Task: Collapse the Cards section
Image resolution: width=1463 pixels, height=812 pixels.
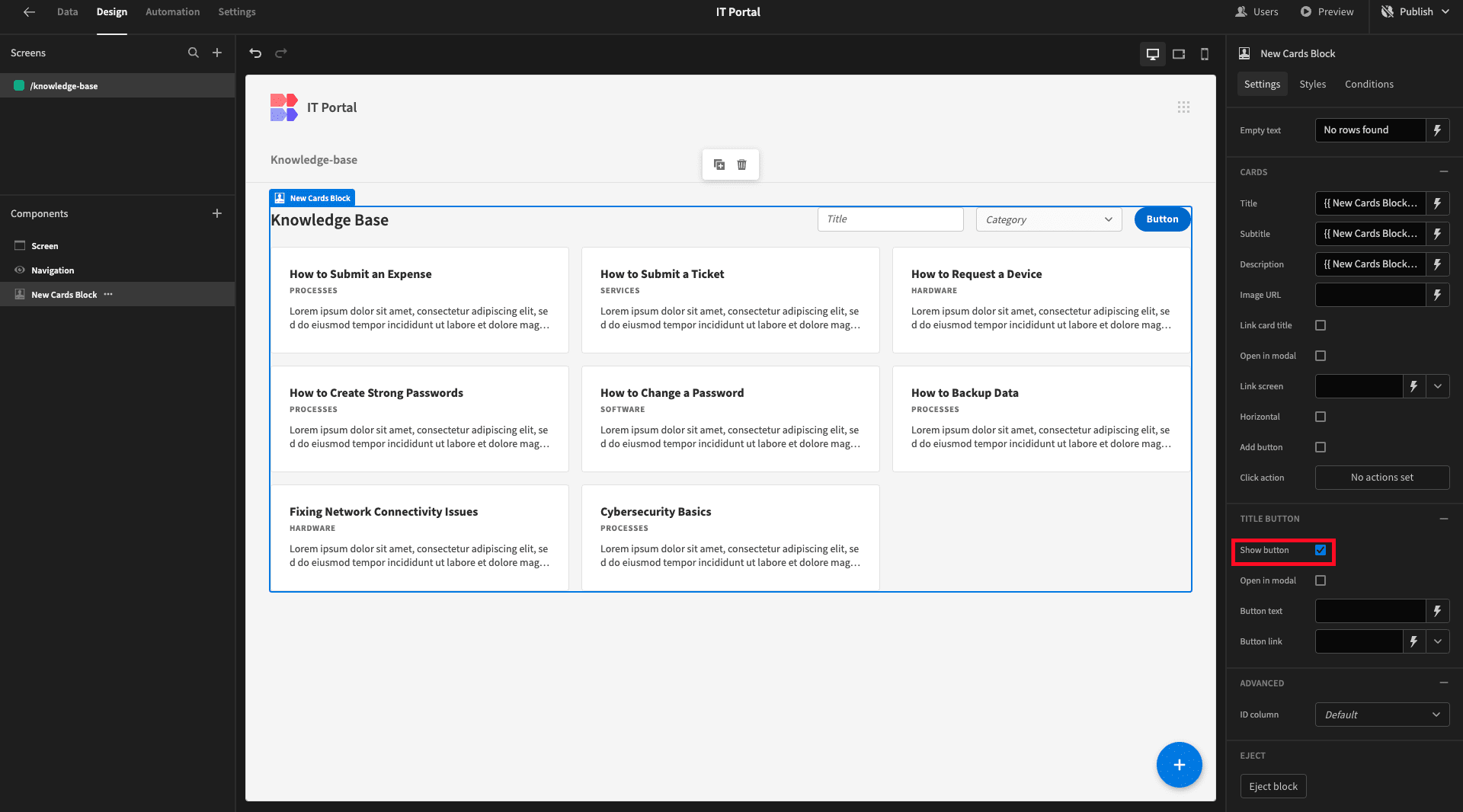Action: 1444,172
